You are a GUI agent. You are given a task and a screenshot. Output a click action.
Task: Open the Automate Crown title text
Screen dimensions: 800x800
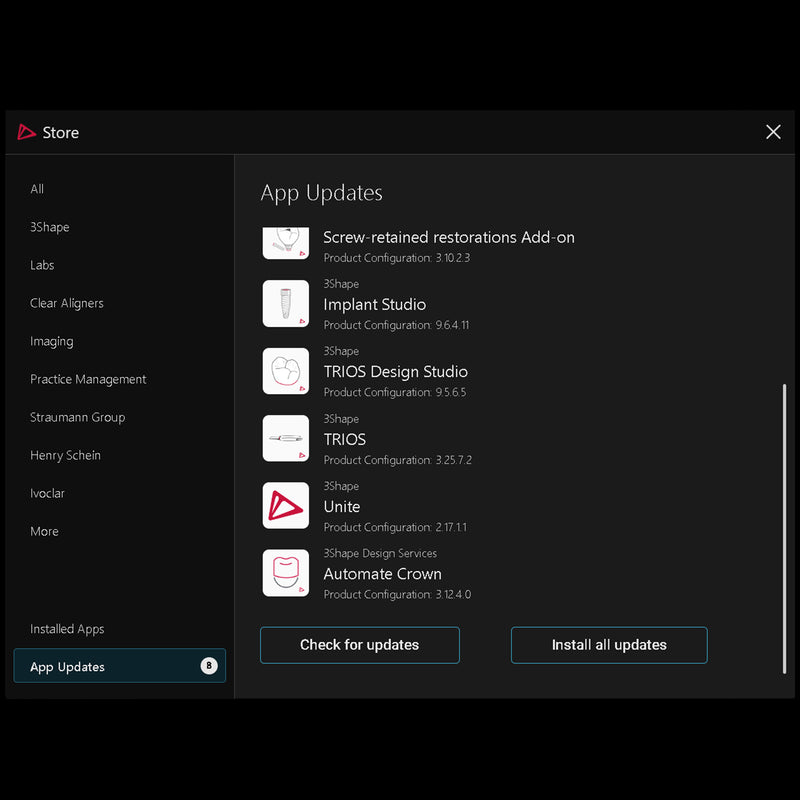382,574
